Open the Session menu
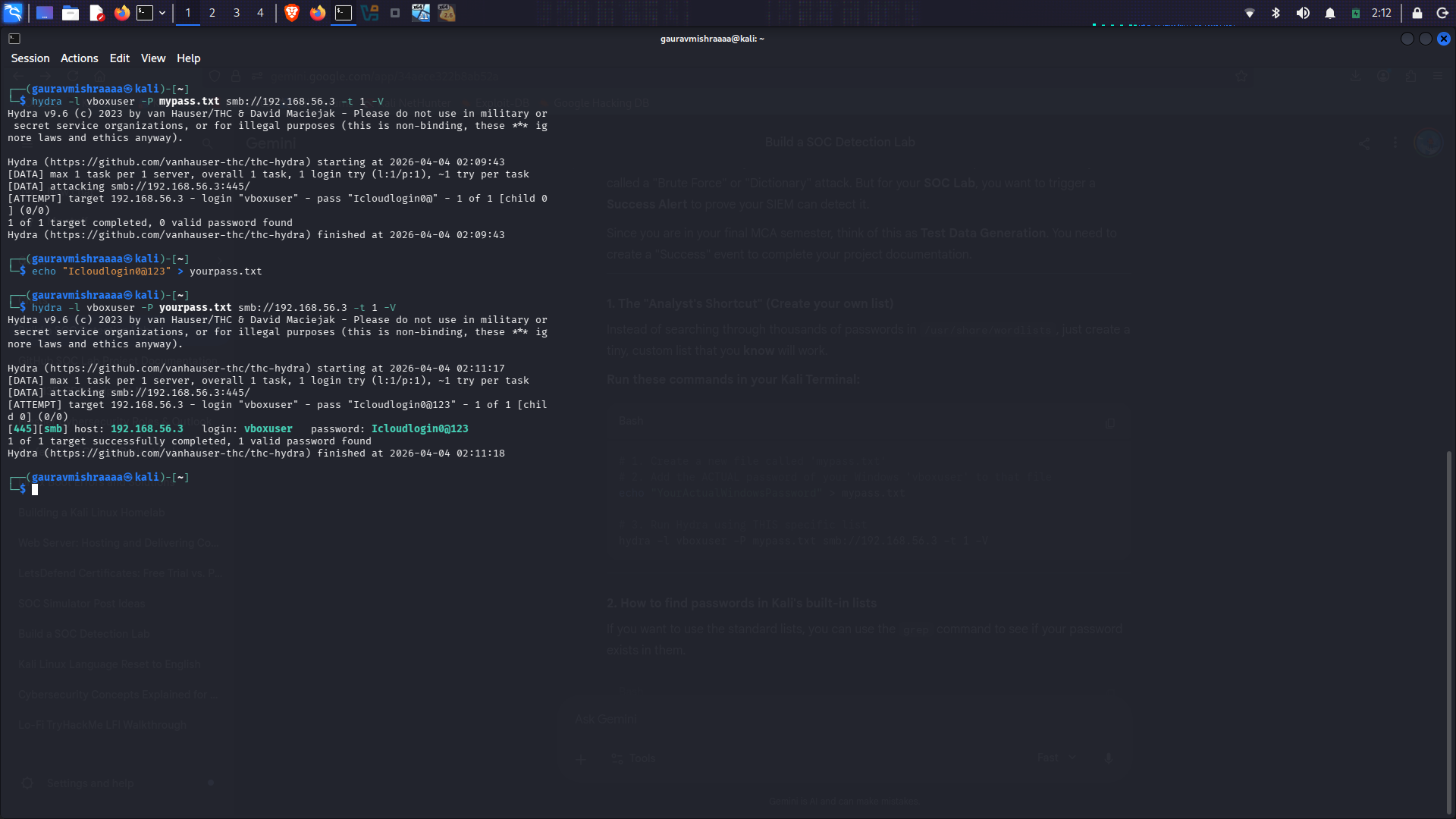Viewport: 1456px width, 819px height. click(30, 58)
